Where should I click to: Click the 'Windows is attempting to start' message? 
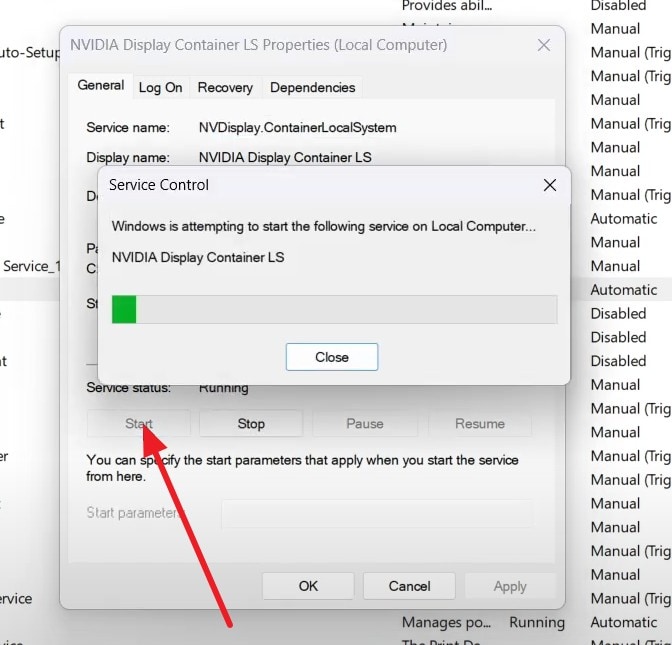[324, 226]
